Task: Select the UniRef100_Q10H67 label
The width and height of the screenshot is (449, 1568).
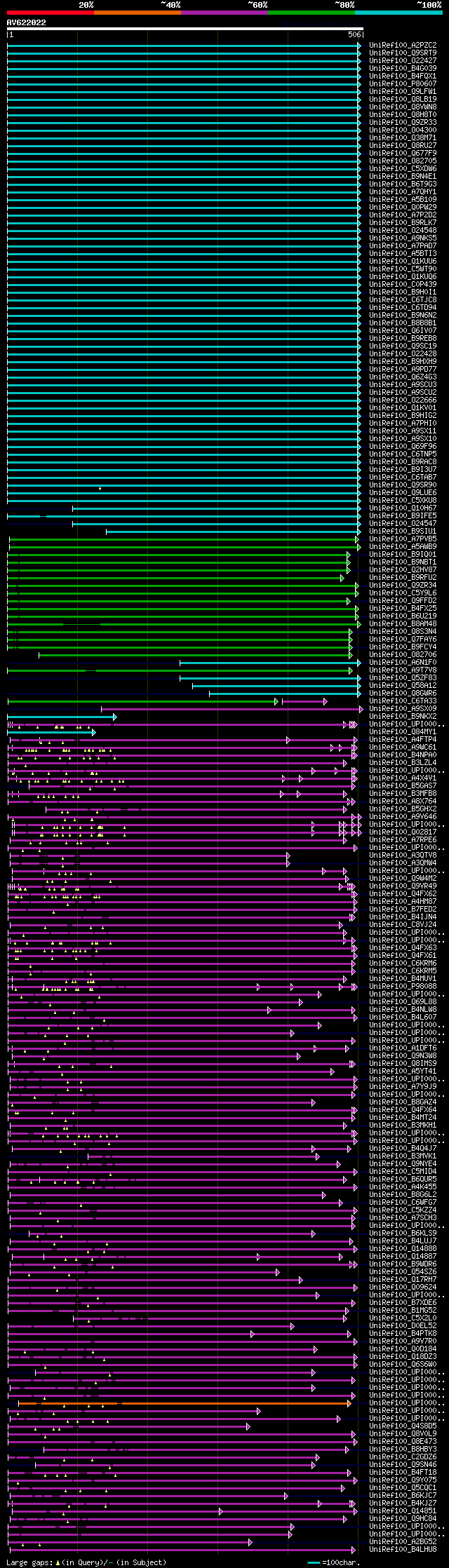Action: 403,508
